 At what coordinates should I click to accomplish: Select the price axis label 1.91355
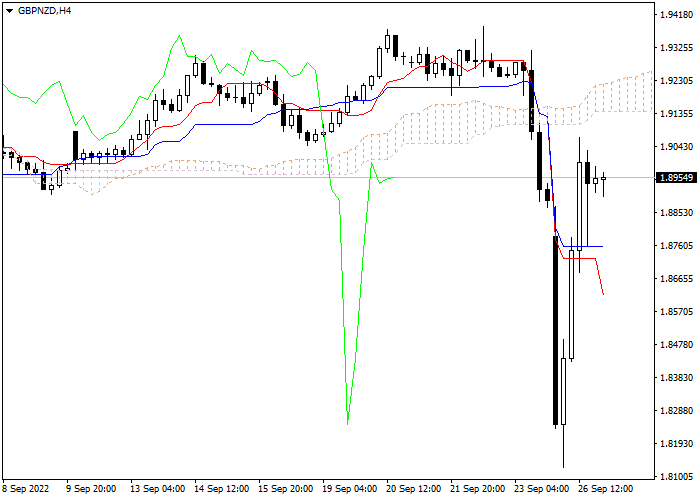(676, 114)
